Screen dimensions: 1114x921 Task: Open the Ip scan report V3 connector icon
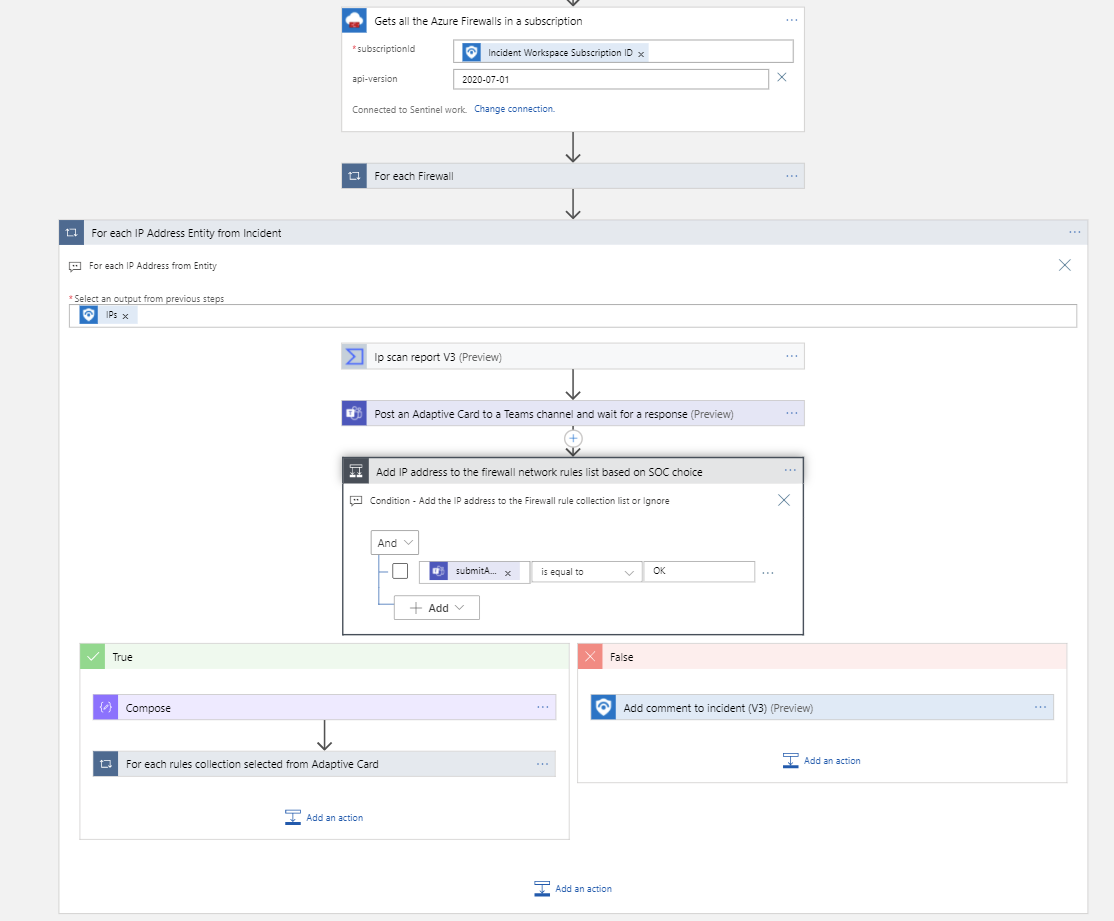click(x=354, y=355)
